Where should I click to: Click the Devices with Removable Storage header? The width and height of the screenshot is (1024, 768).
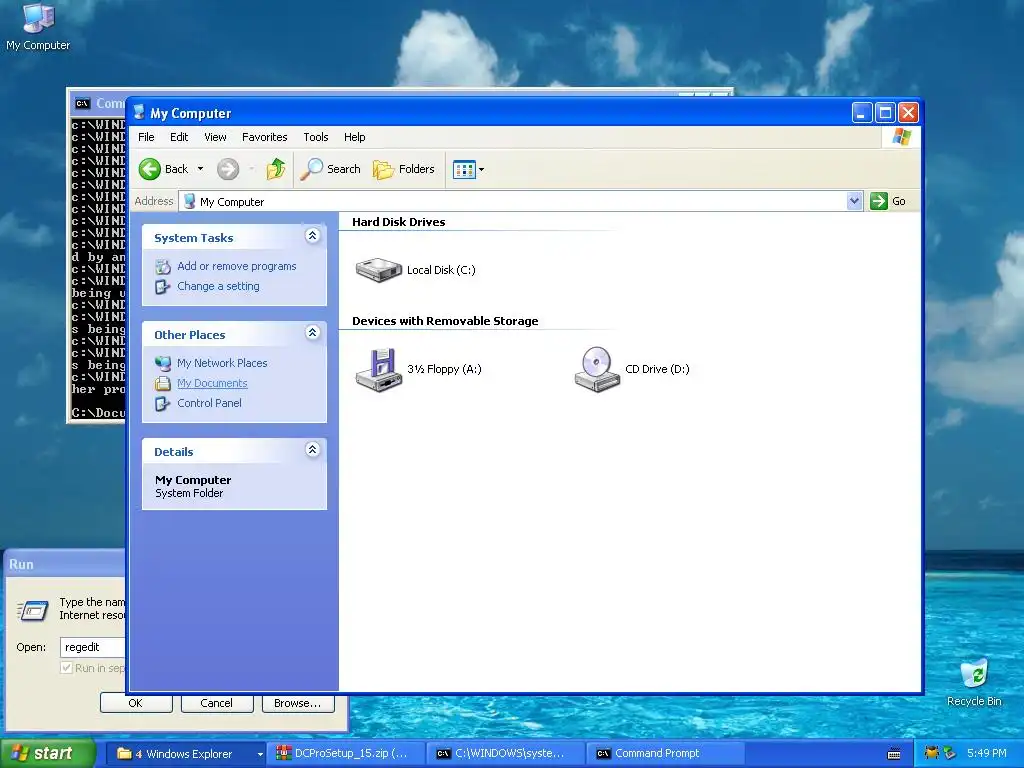point(445,321)
